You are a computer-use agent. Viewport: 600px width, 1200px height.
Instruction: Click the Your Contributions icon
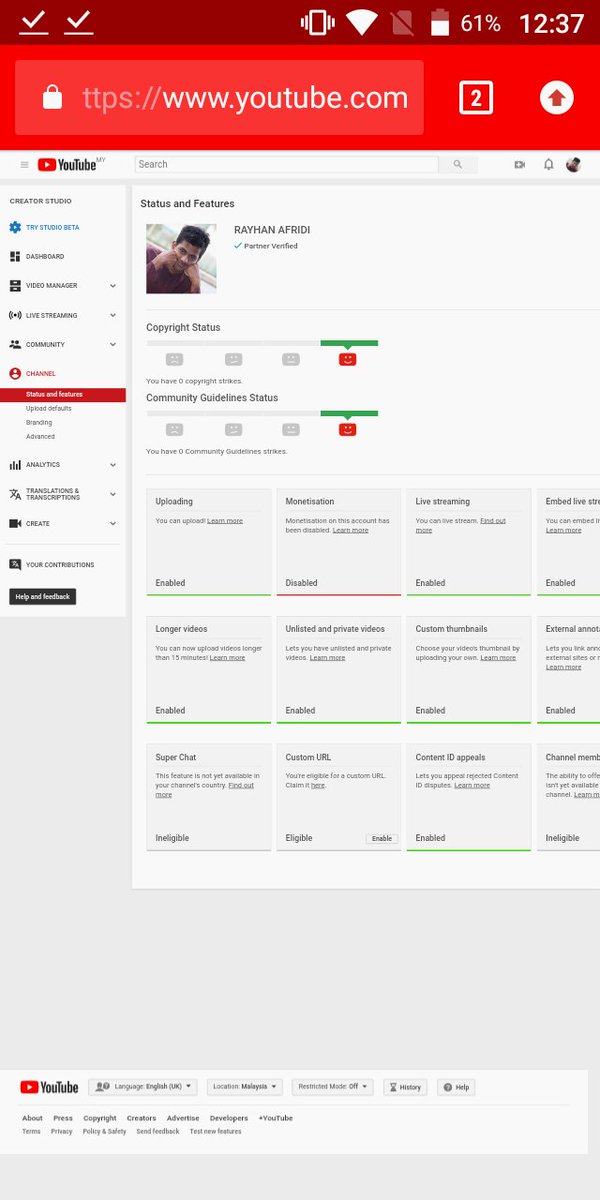click(x=15, y=564)
